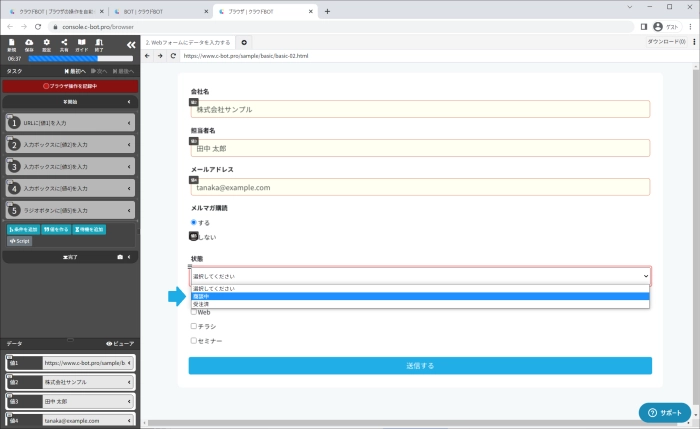The width and height of the screenshot is (700, 429).
Task: Click the メールアドレス input field
Action: [420, 187]
